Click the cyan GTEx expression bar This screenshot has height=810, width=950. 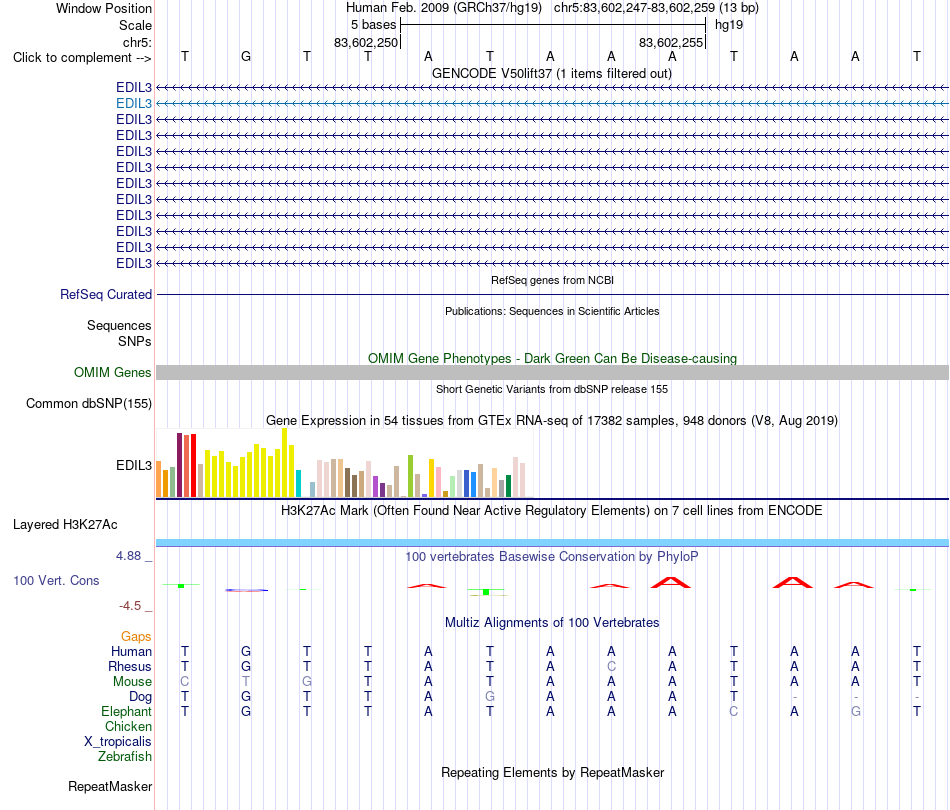(x=298, y=483)
